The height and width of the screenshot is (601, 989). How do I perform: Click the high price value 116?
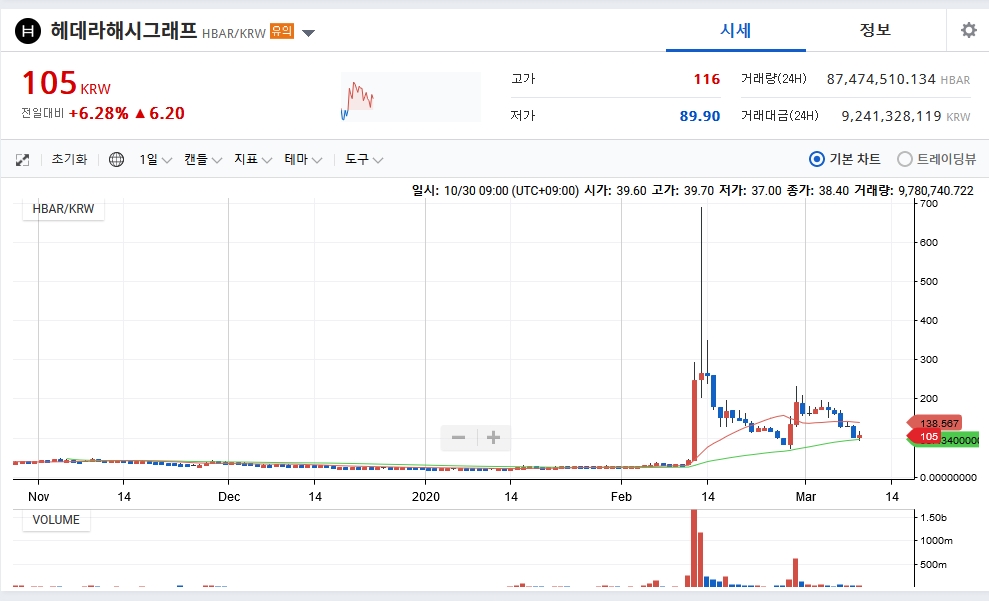click(706, 79)
